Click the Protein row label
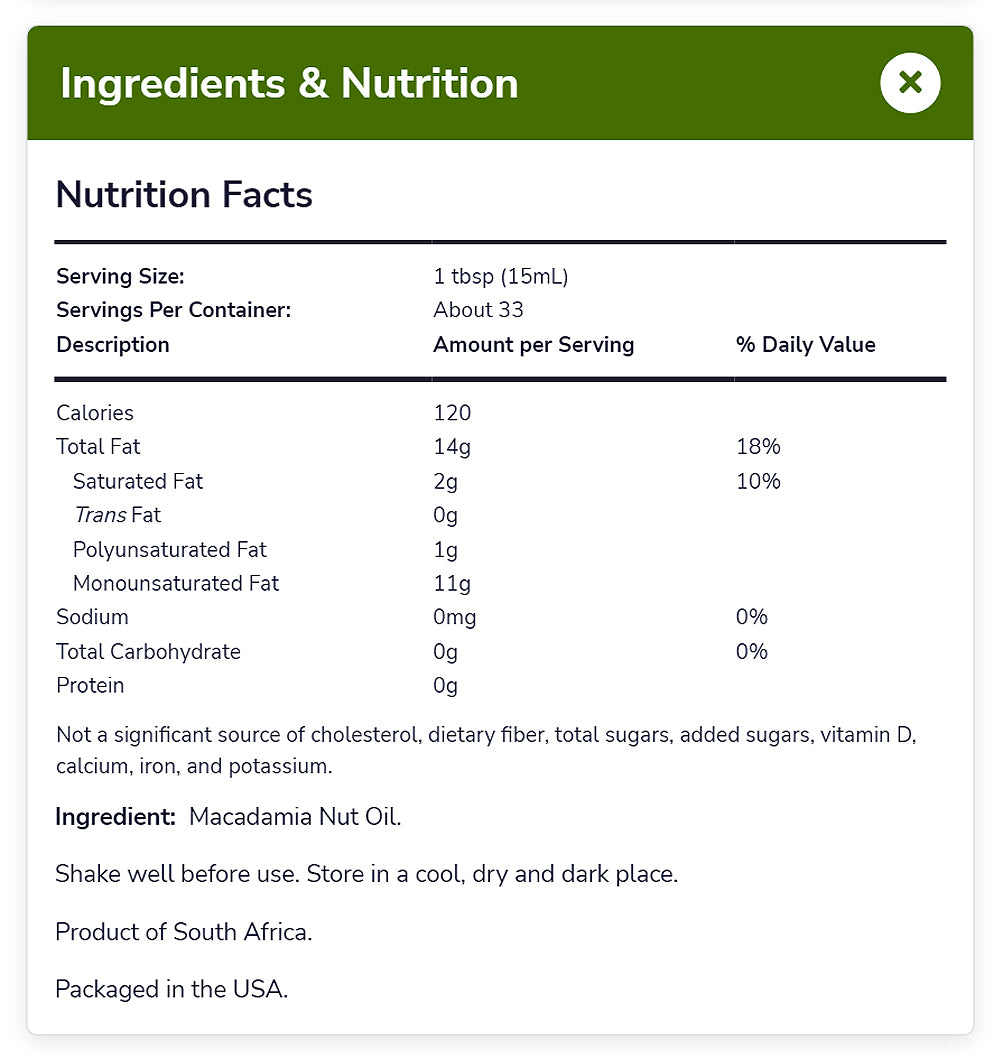1000x1062 pixels. (x=90, y=685)
